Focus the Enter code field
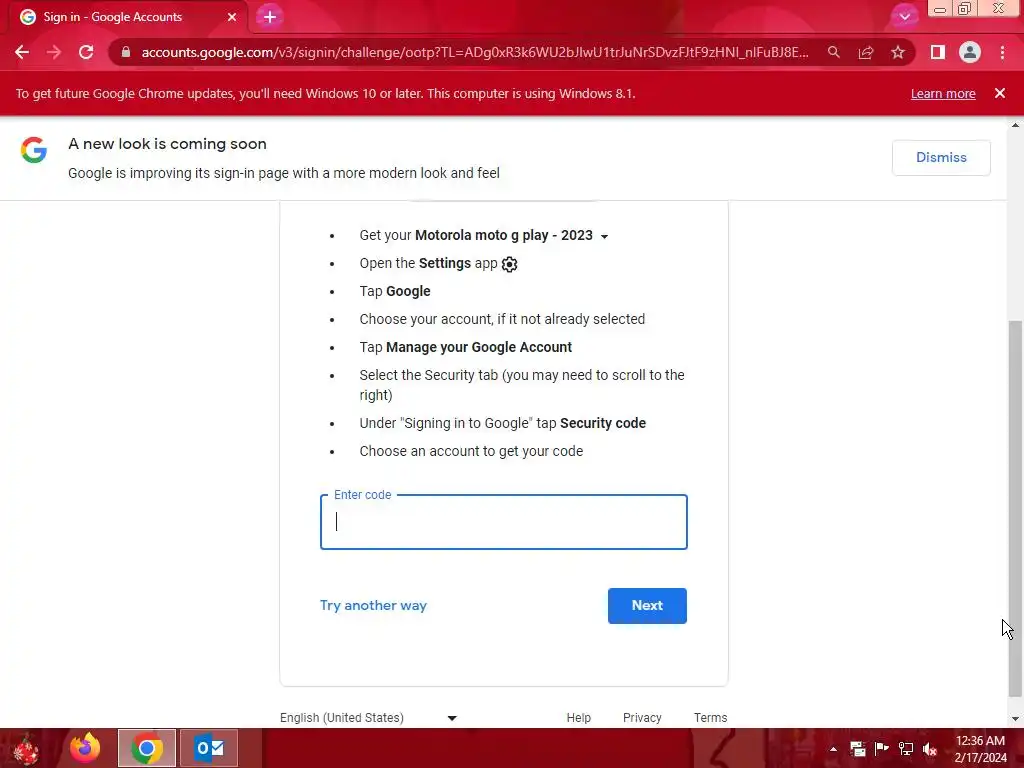Image resolution: width=1024 pixels, height=768 pixels. 504,522
